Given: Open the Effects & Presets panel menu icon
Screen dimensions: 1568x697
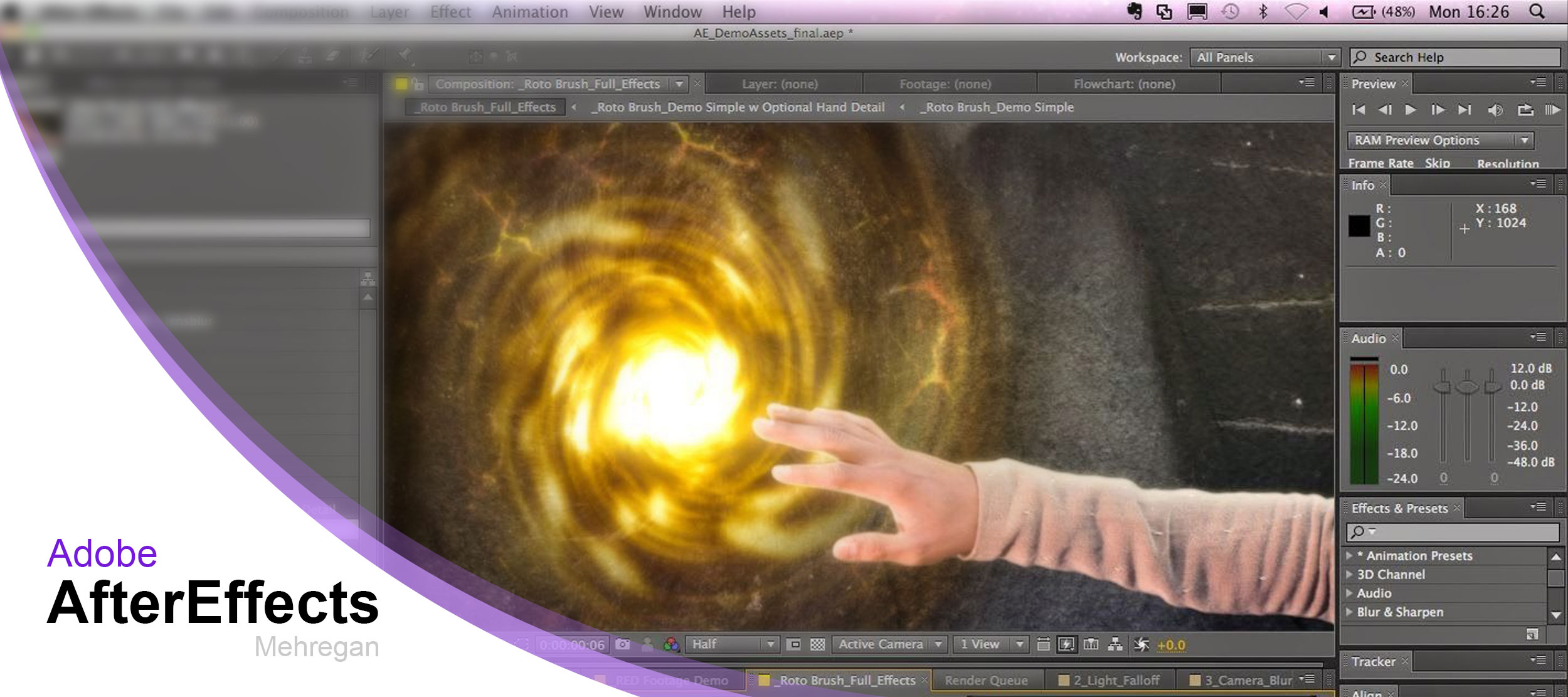Looking at the screenshot, I should point(1539,507).
